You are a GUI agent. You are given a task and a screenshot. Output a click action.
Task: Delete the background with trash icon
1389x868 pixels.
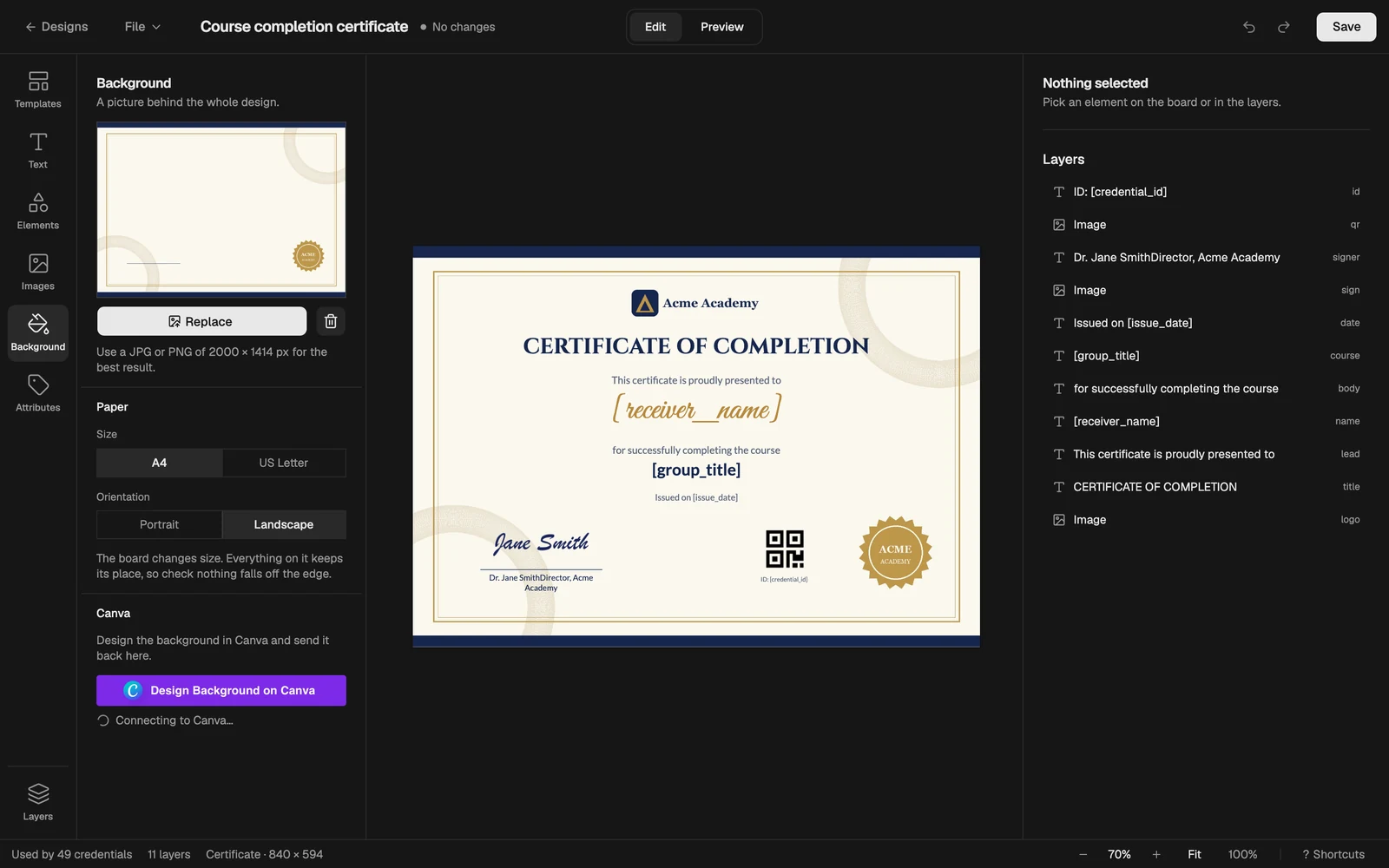pyautogui.click(x=331, y=321)
